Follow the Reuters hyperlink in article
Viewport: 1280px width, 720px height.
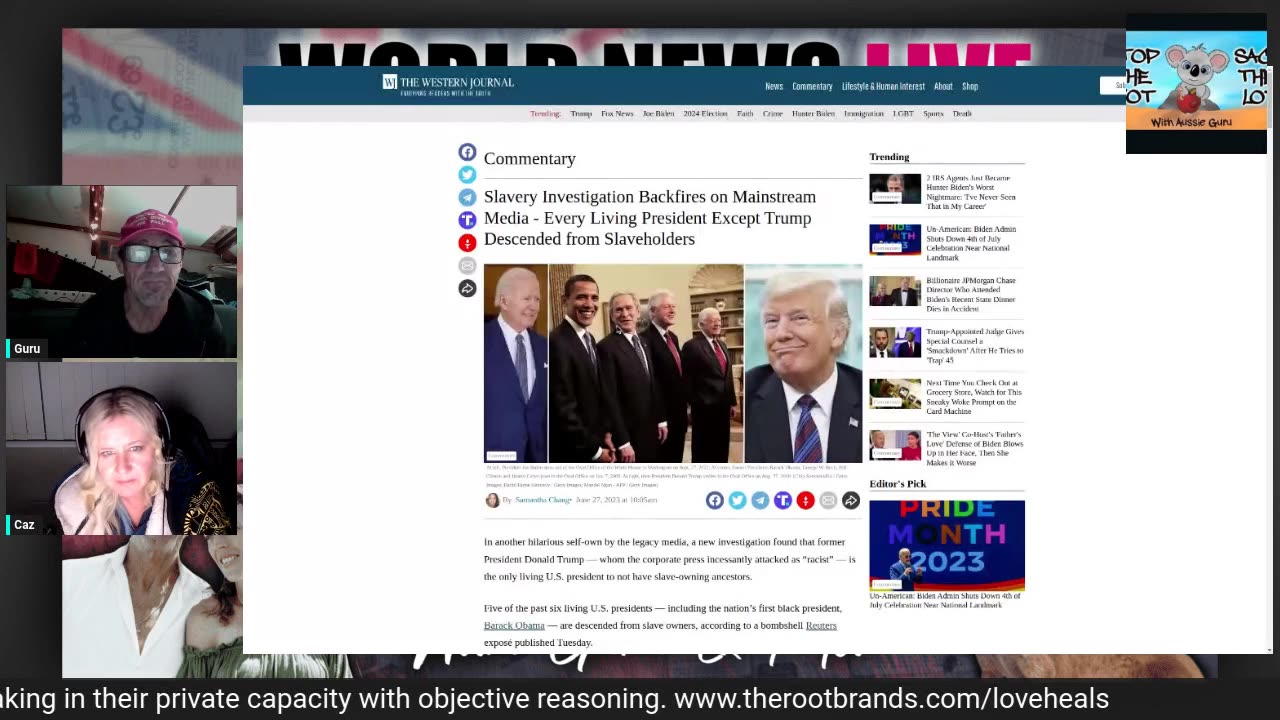[x=821, y=625]
